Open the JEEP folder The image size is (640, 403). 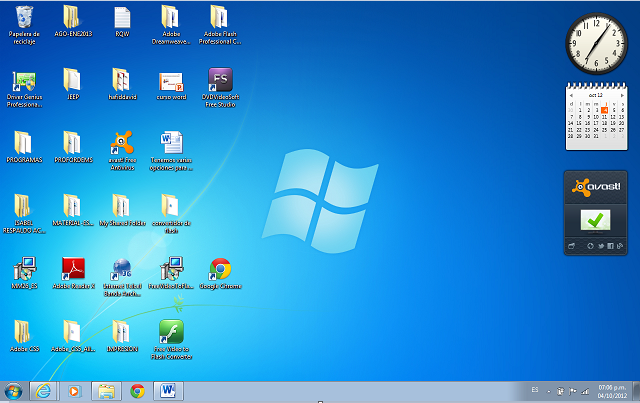pos(72,81)
